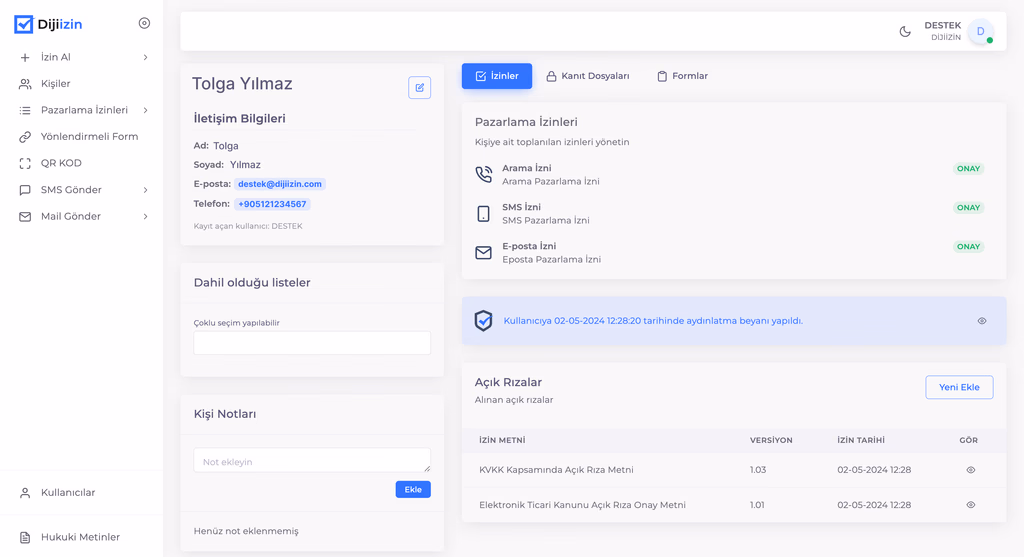Open Kişiler in the sidebar
The width and height of the screenshot is (1024, 557).
tap(55, 84)
